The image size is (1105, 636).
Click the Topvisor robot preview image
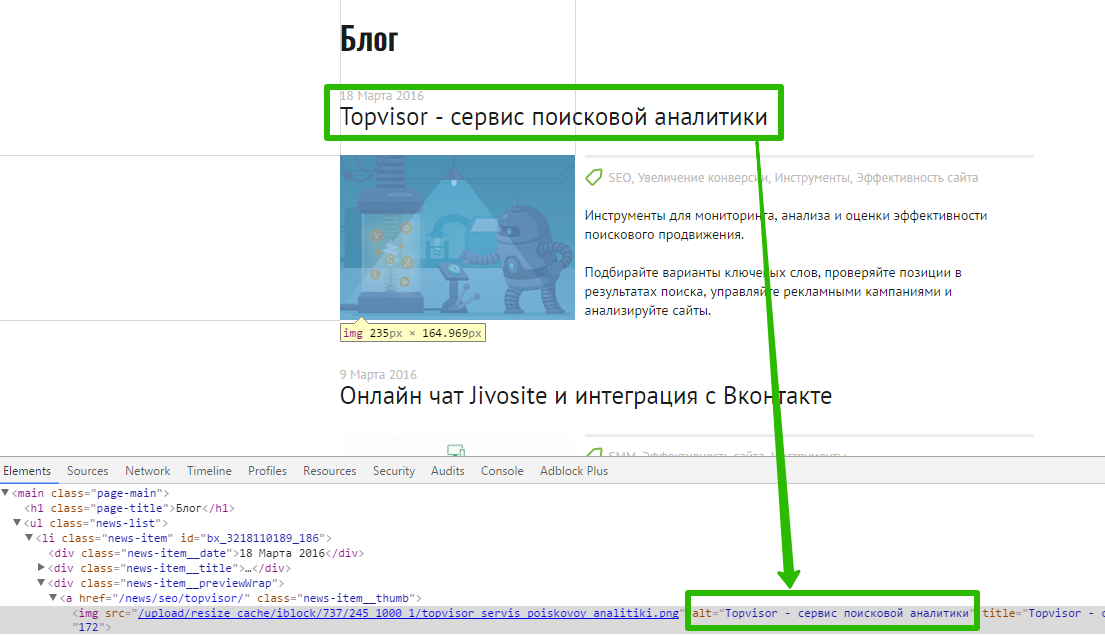457,238
